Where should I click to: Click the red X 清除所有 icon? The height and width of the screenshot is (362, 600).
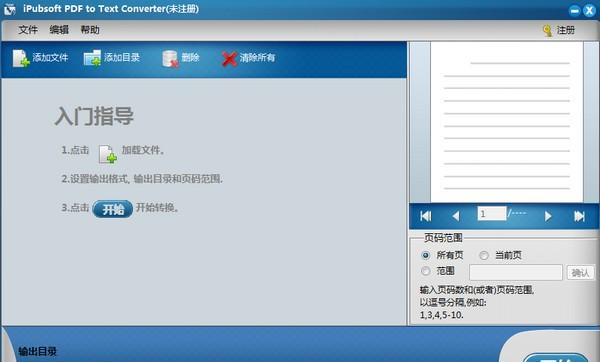(x=229, y=59)
